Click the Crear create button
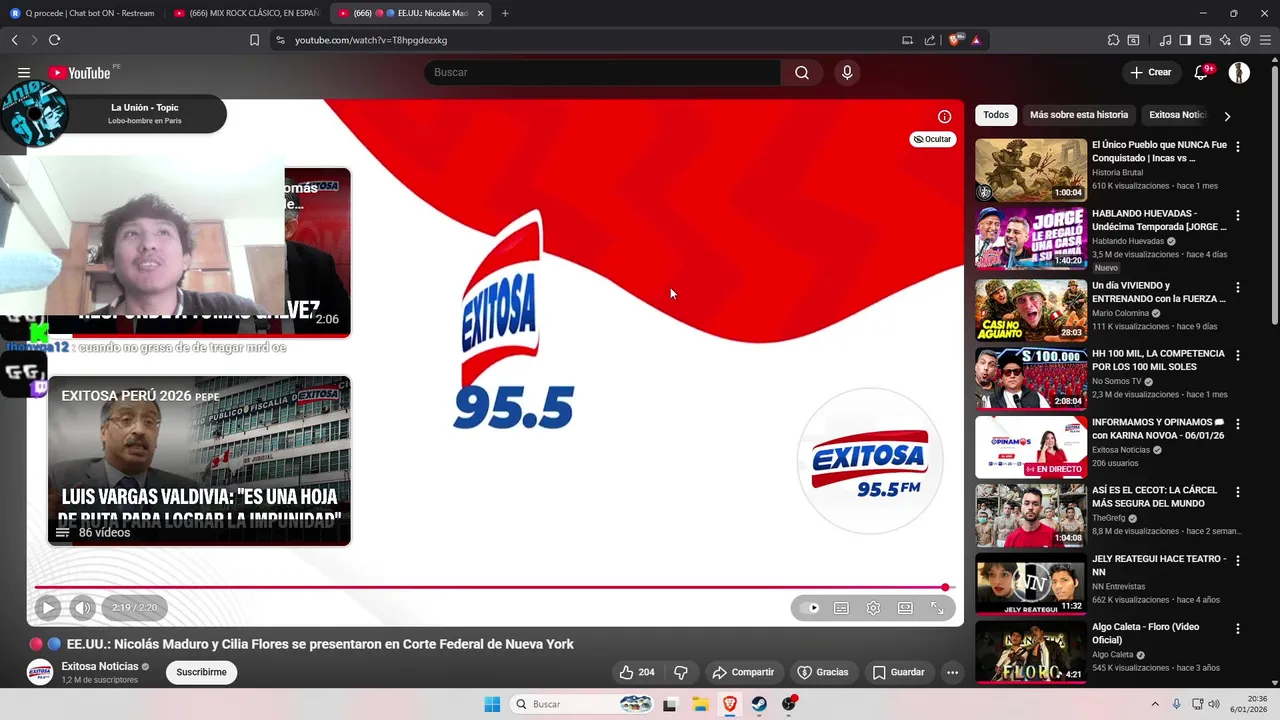 (x=1151, y=72)
